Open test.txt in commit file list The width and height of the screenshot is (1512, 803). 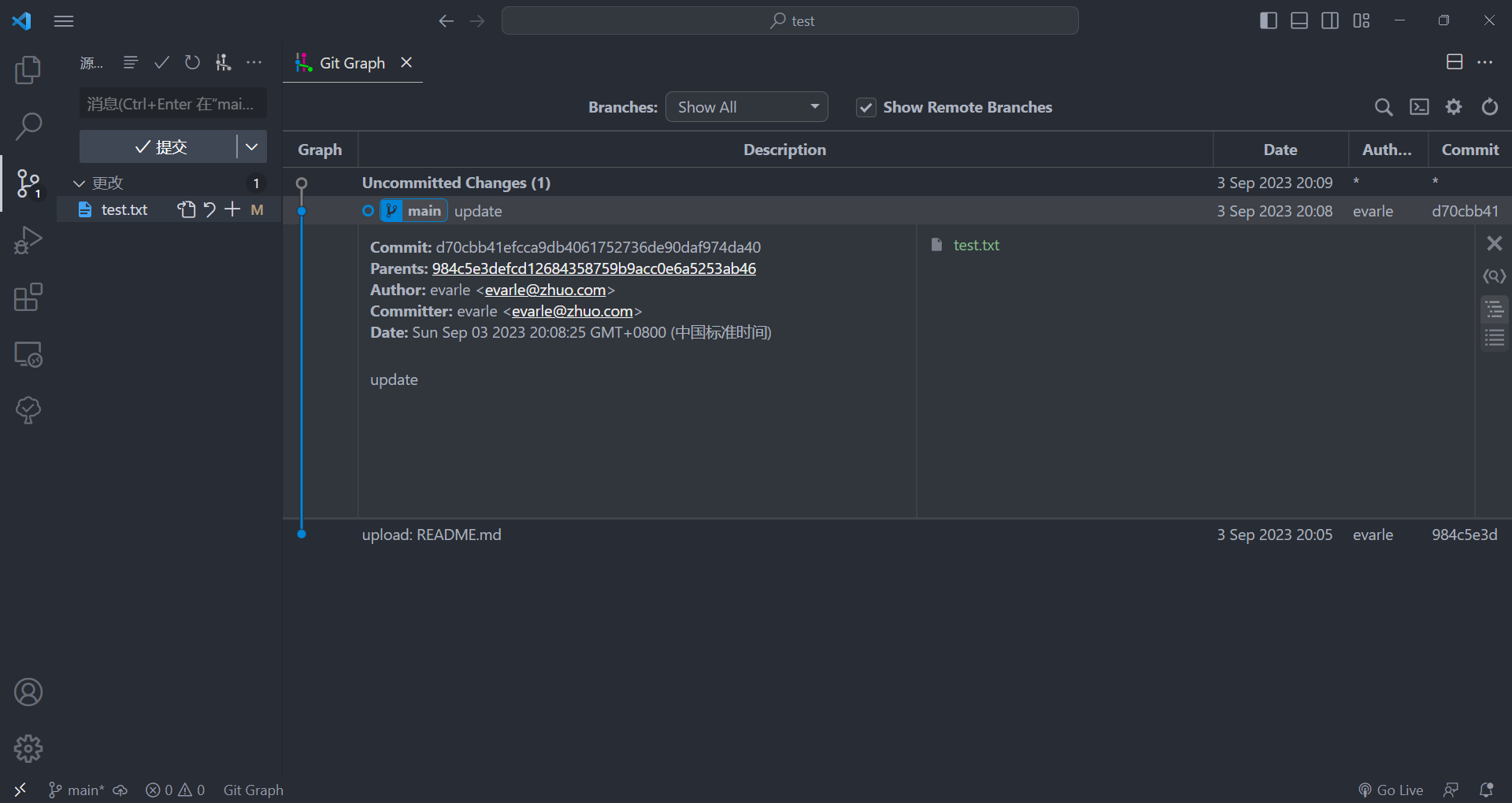976,245
